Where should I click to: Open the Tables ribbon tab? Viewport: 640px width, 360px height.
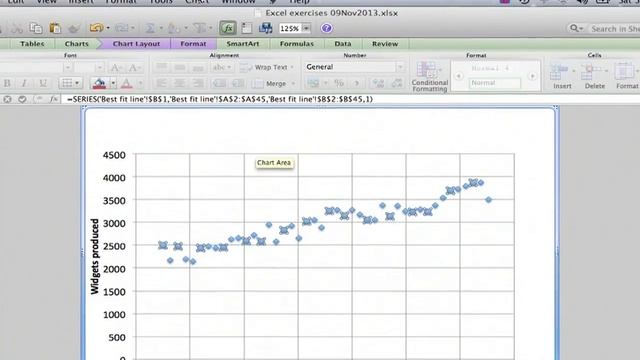pos(32,44)
